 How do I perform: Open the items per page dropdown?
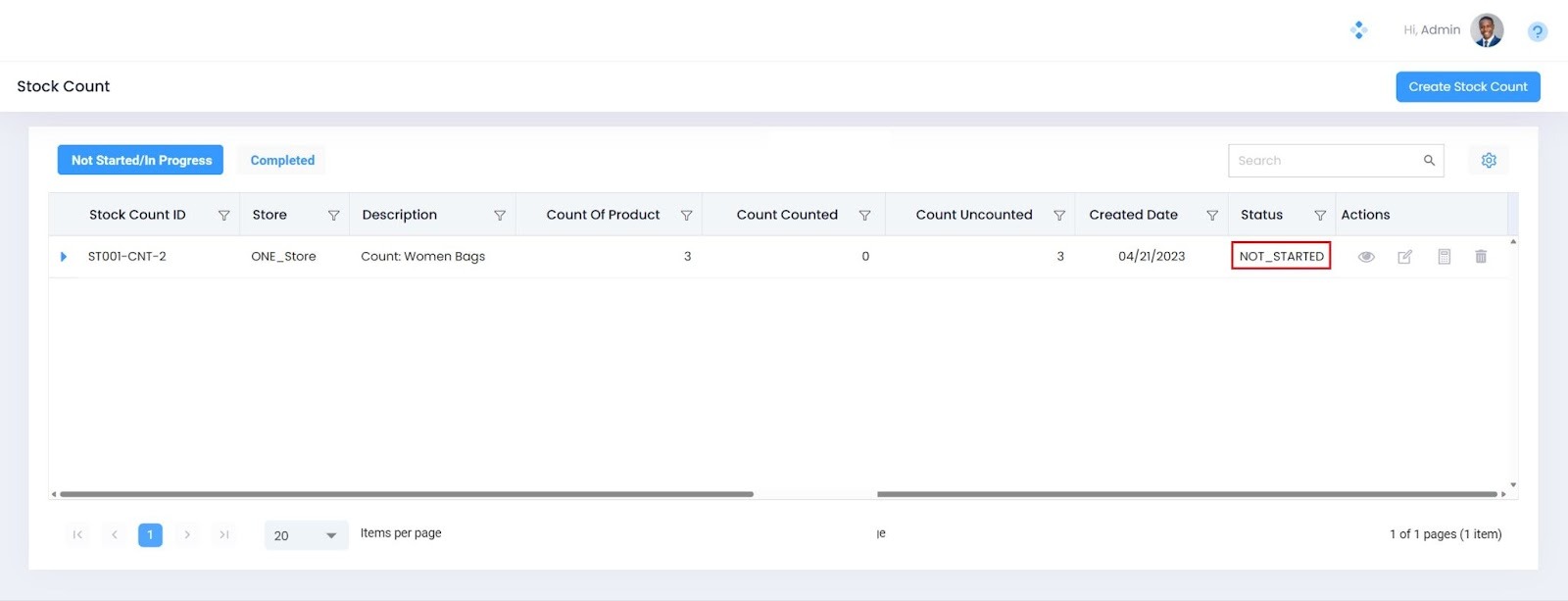[x=306, y=535]
